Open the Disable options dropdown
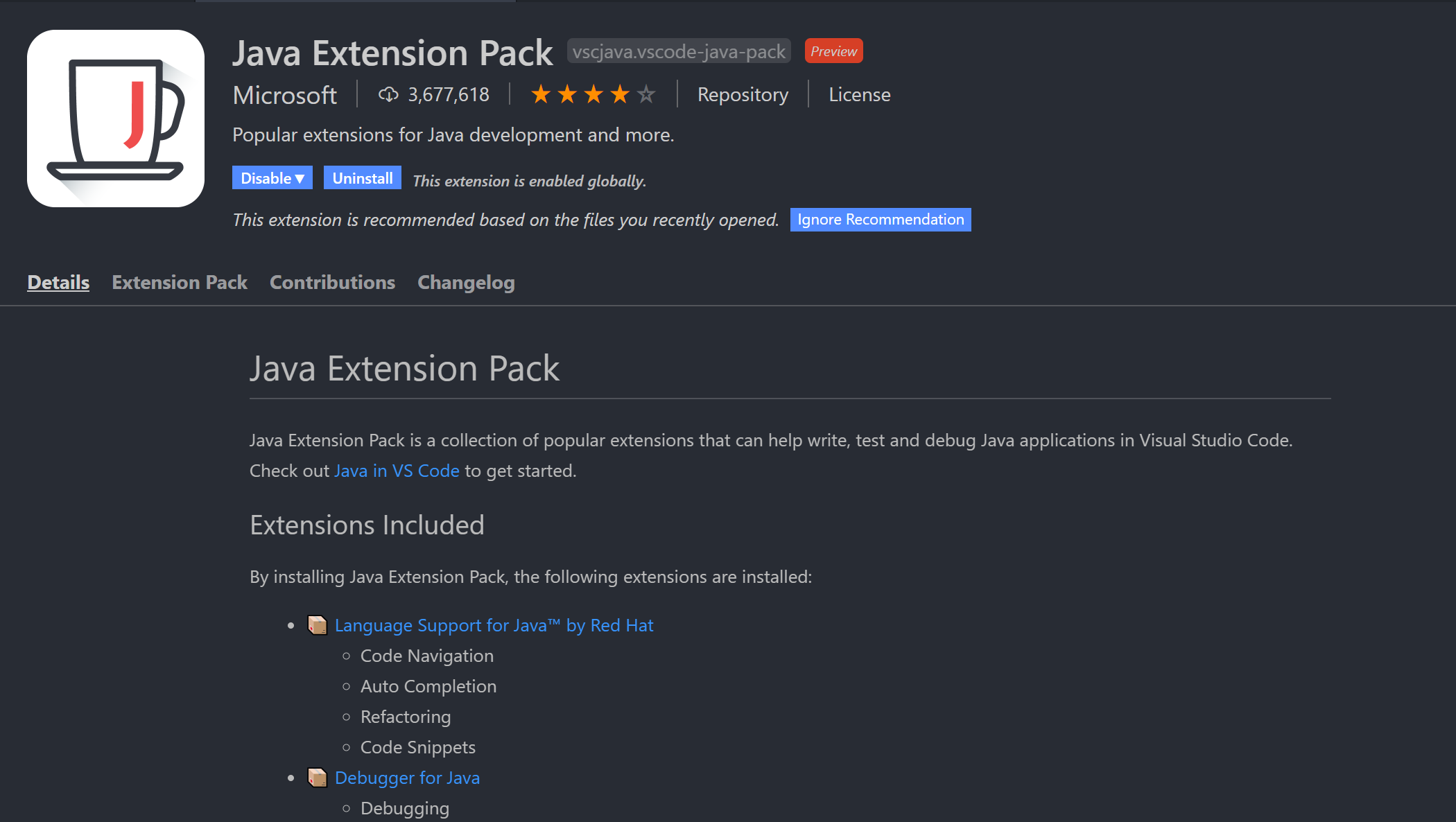1456x822 pixels. [x=272, y=177]
